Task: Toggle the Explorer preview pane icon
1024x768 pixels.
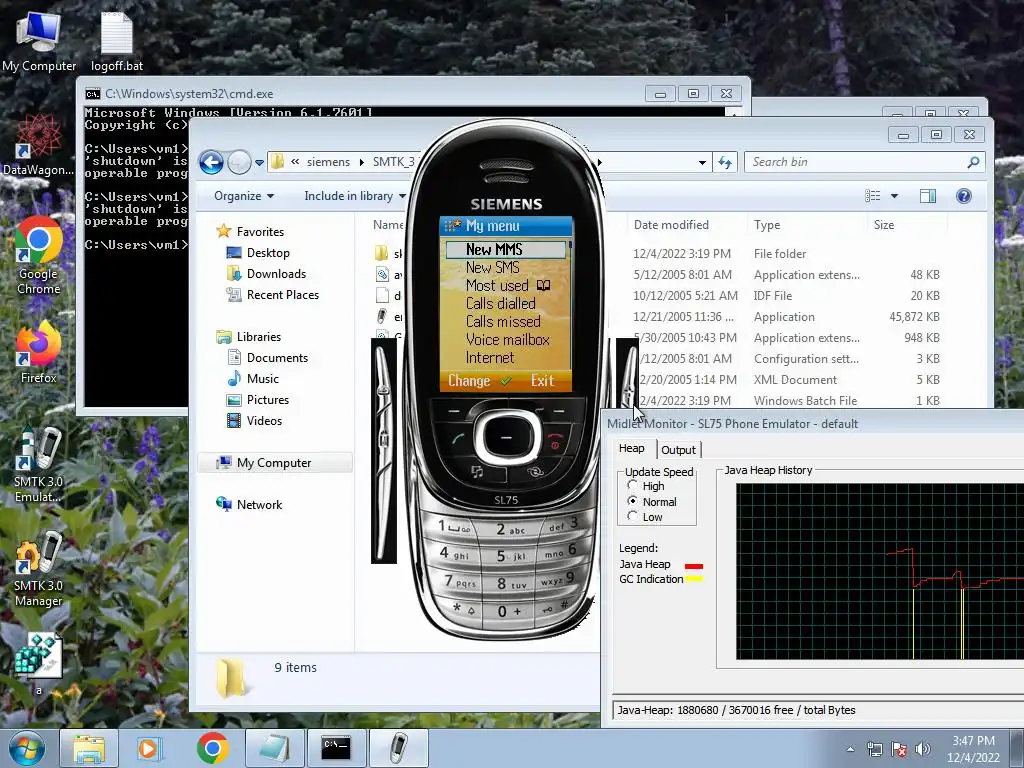Action: coord(927,196)
